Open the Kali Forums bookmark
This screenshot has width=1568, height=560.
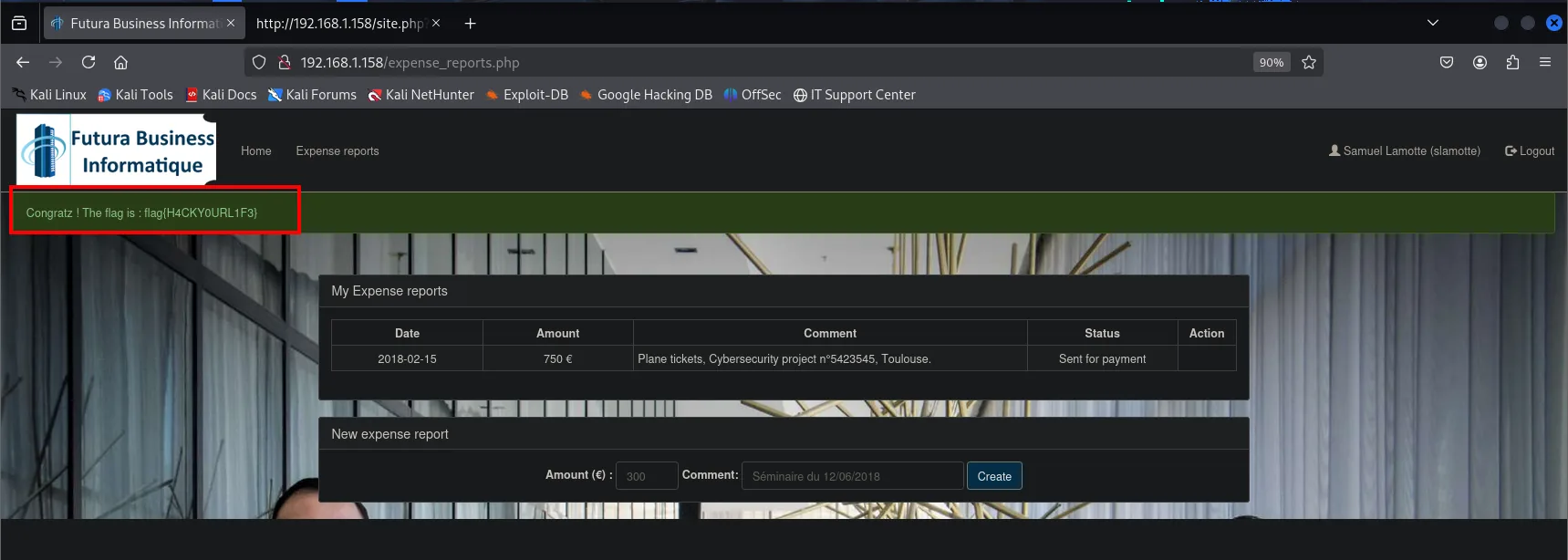312,95
